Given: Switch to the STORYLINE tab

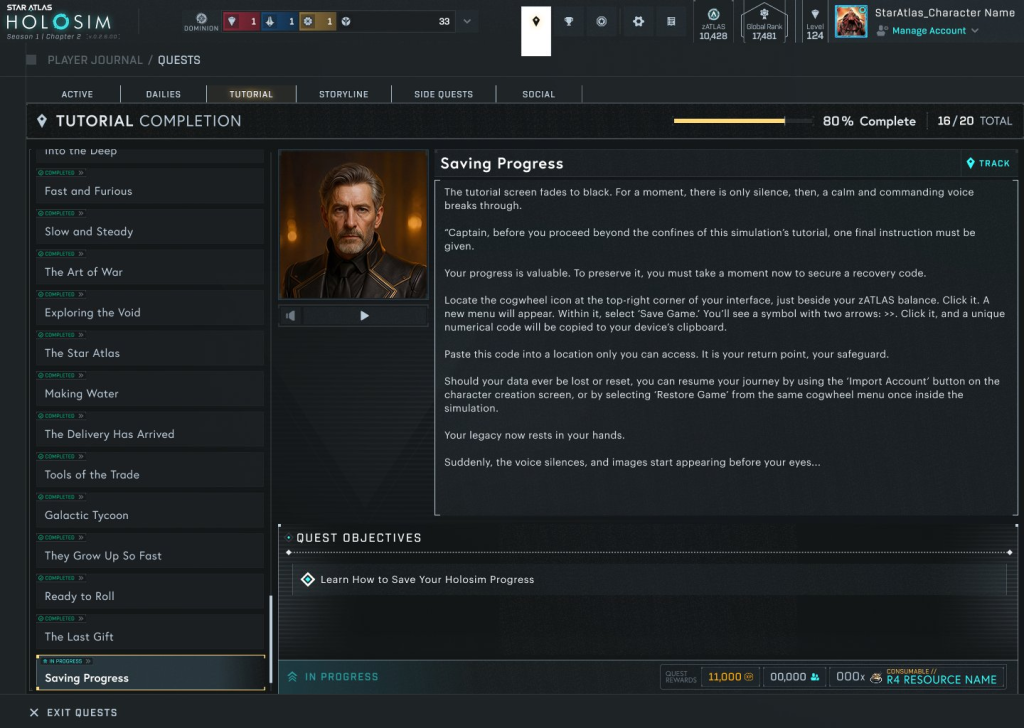Looking at the screenshot, I should (343, 93).
